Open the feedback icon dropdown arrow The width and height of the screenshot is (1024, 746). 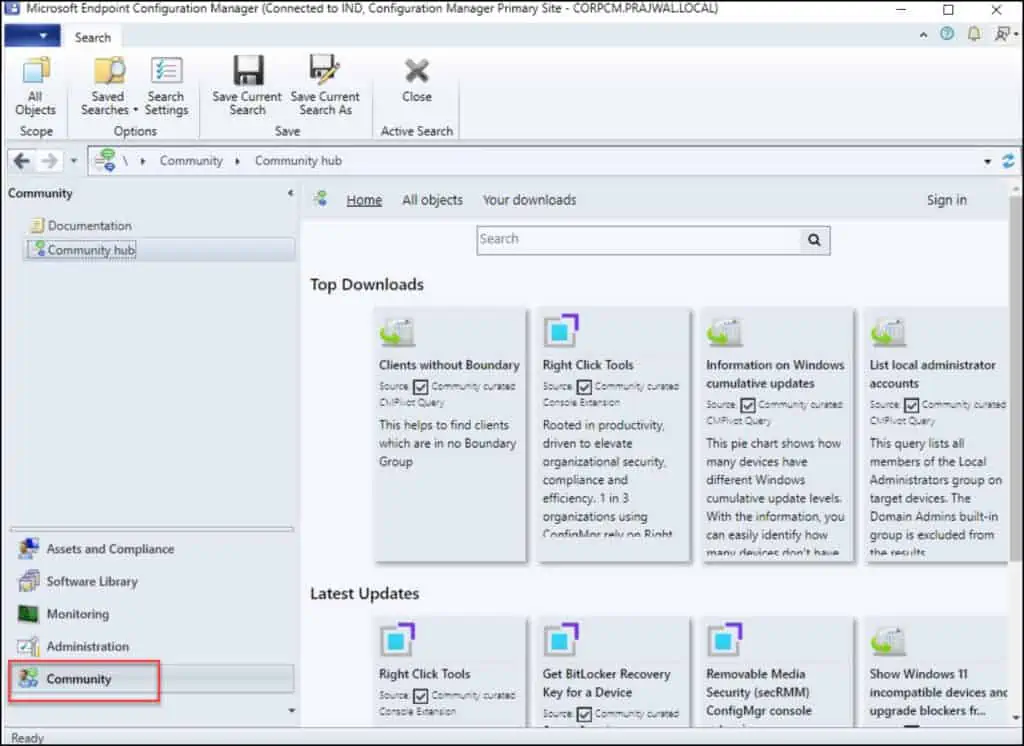(1016, 35)
